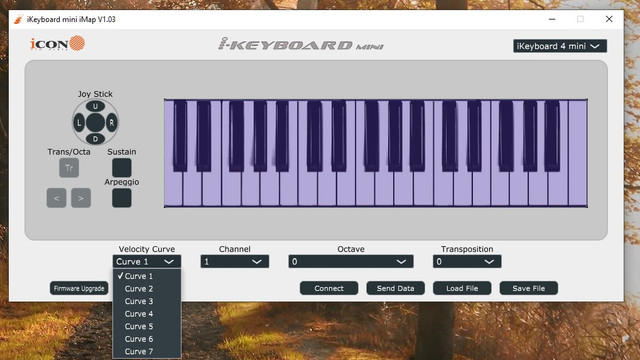Open the Channel dropdown
Screen dimensions: 640x360
pyautogui.click(x=234, y=262)
